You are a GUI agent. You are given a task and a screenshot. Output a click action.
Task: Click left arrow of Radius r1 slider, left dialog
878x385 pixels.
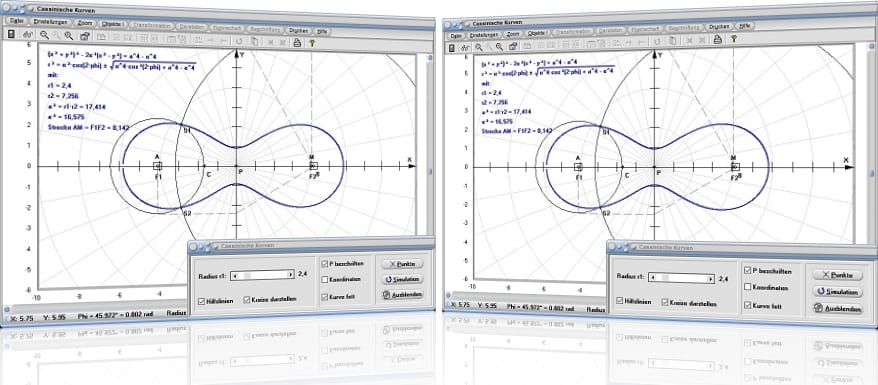tap(235, 275)
